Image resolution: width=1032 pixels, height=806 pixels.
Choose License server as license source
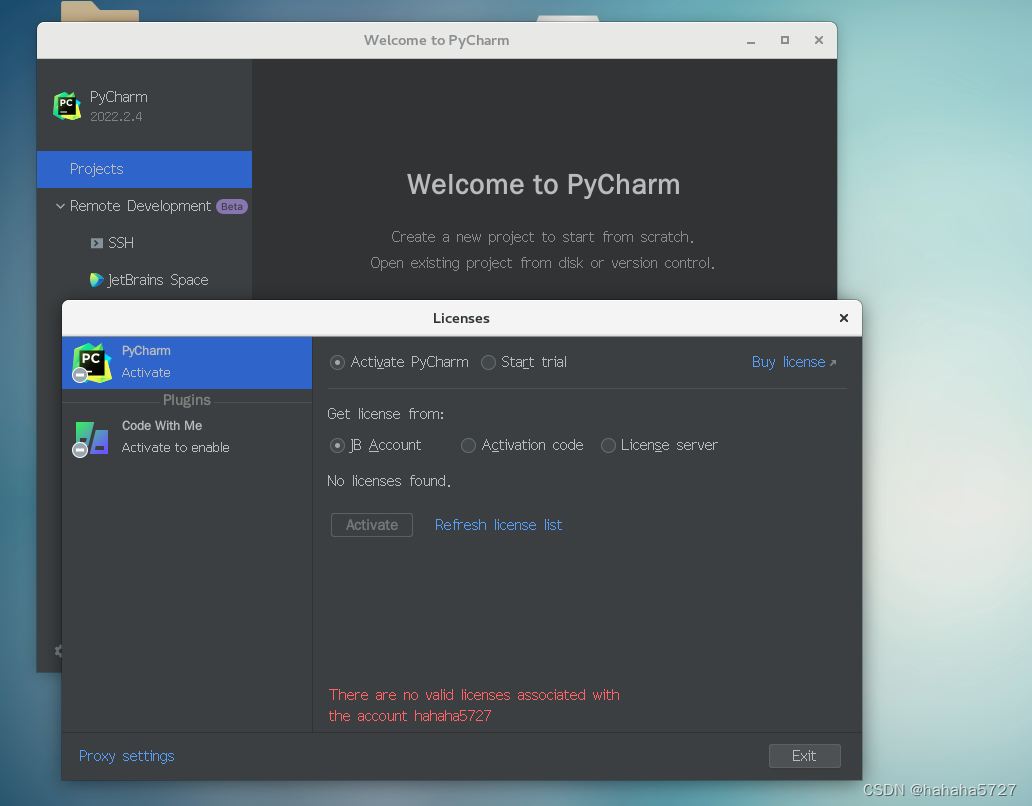pyautogui.click(x=608, y=445)
